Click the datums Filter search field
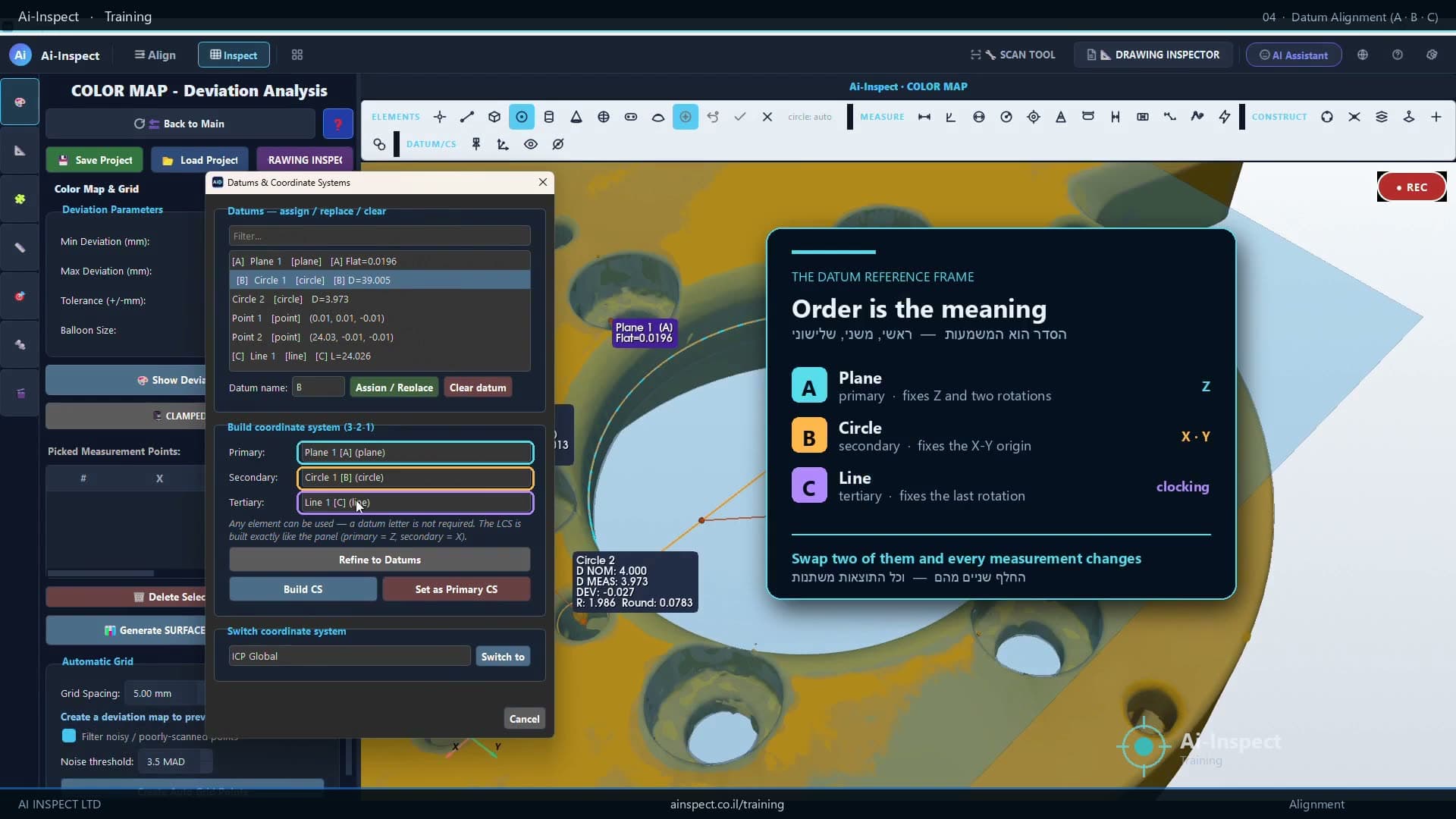Viewport: 1456px width, 819px height. coord(380,236)
